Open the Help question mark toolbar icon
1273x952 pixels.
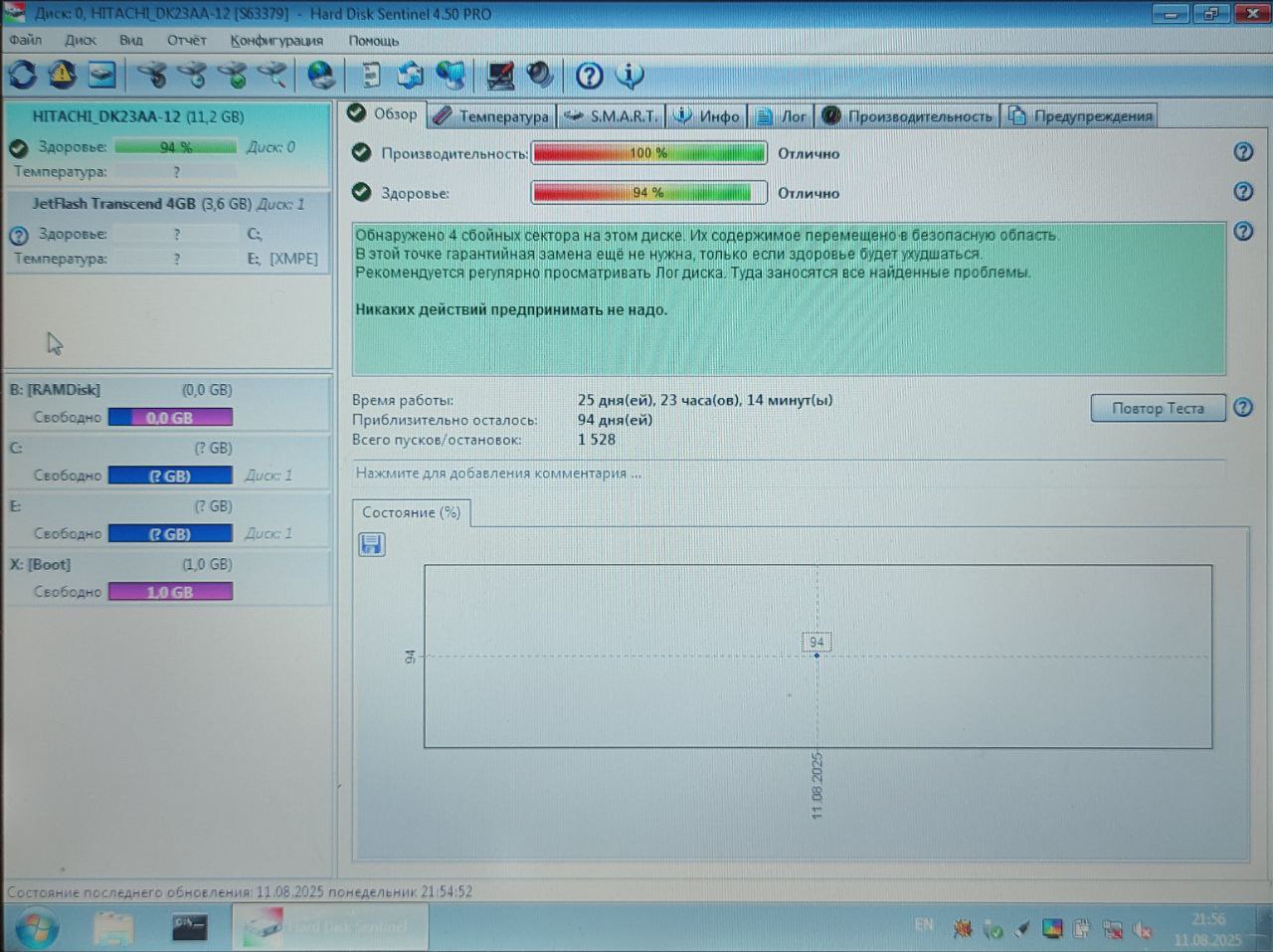pyautogui.click(x=590, y=75)
